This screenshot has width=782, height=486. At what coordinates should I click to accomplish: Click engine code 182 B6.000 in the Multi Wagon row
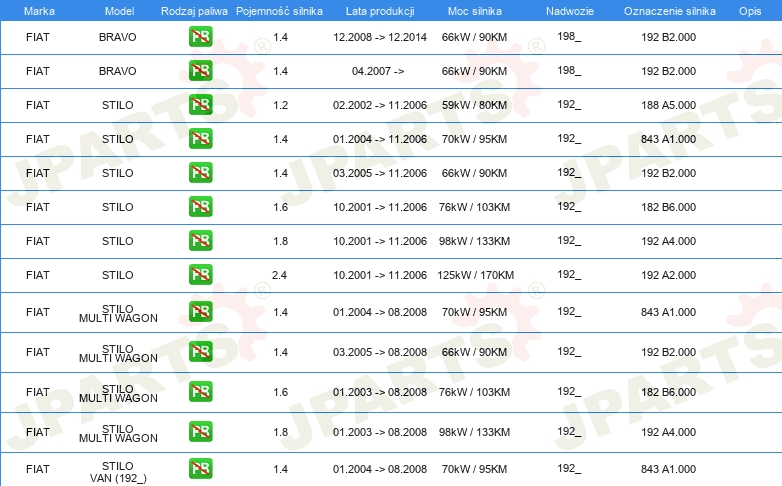tap(668, 392)
